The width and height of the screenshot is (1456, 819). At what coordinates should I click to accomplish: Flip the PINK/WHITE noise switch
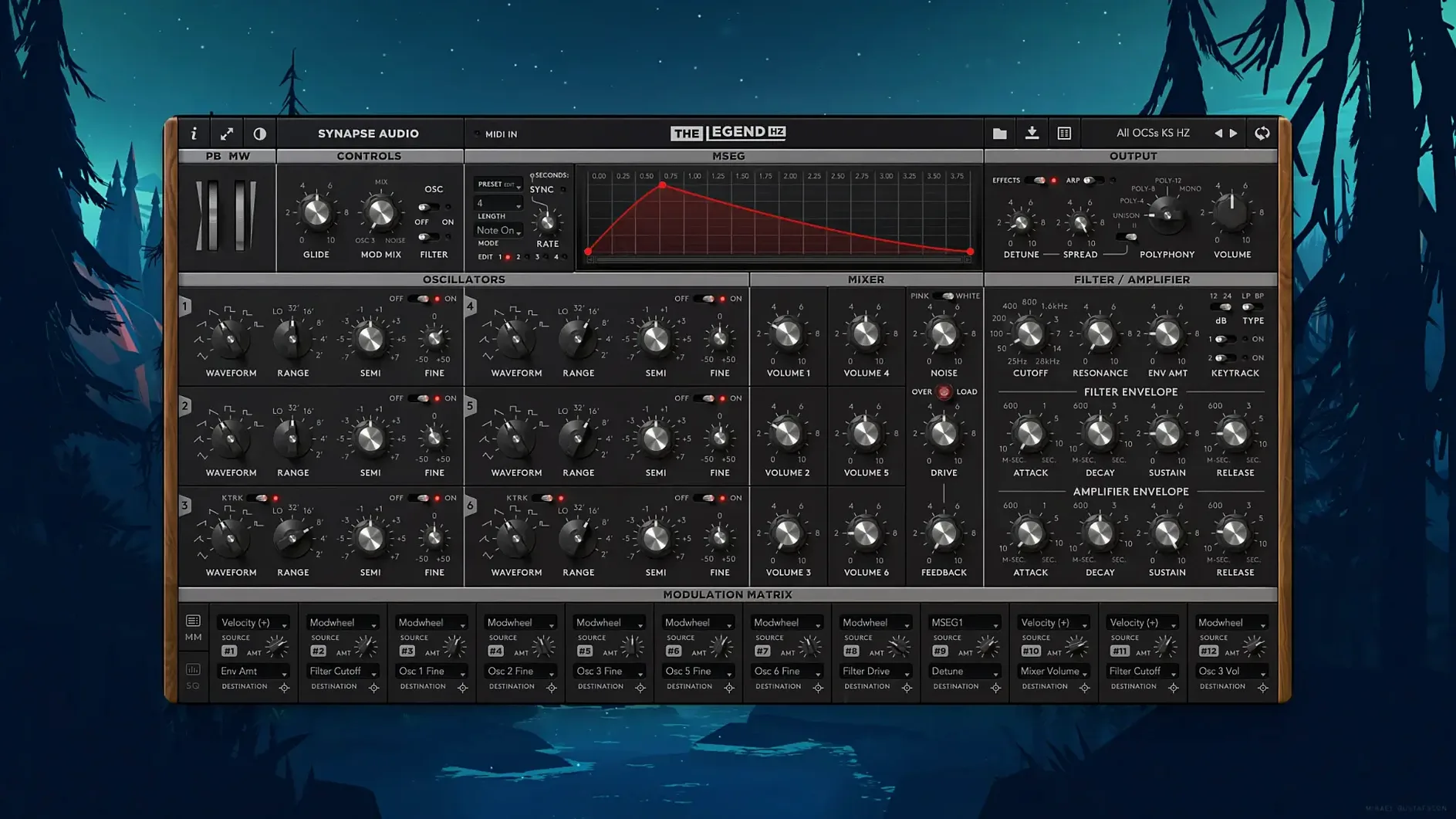pos(943,296)
